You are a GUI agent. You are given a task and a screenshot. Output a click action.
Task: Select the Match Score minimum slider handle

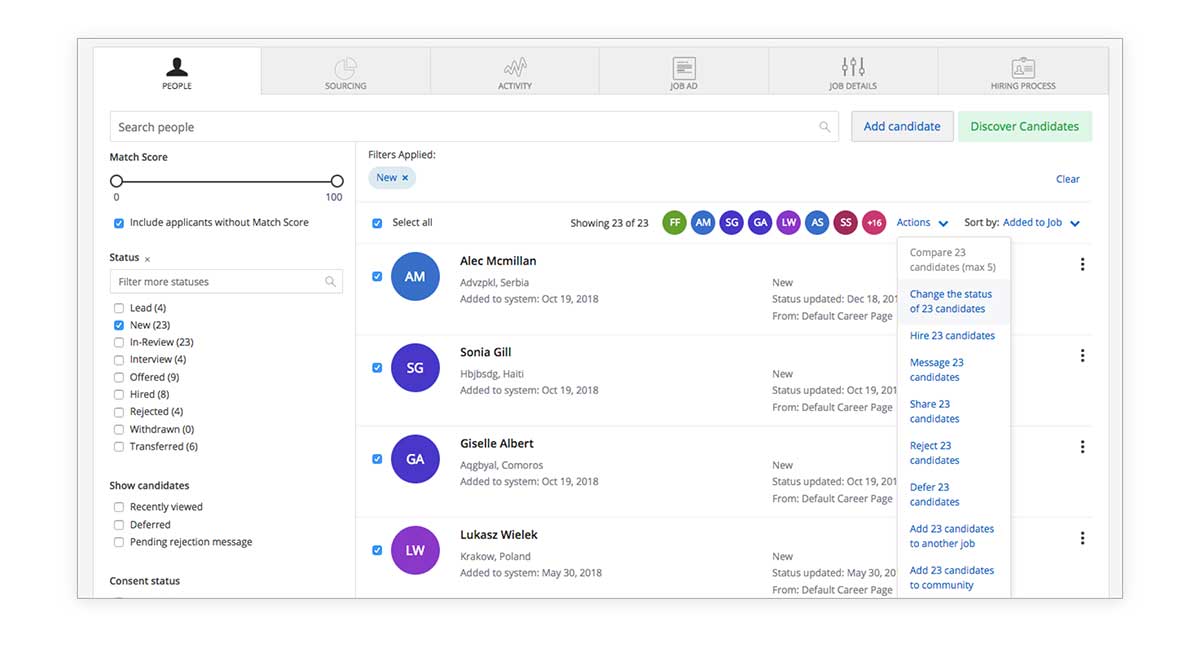click(116, 181)
